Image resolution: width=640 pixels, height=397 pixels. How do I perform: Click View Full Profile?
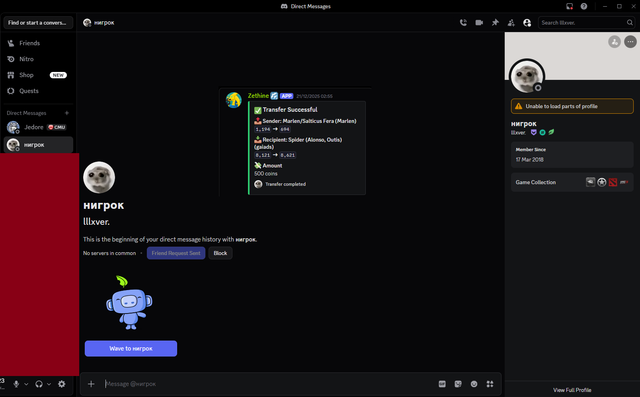pos(572,390)
